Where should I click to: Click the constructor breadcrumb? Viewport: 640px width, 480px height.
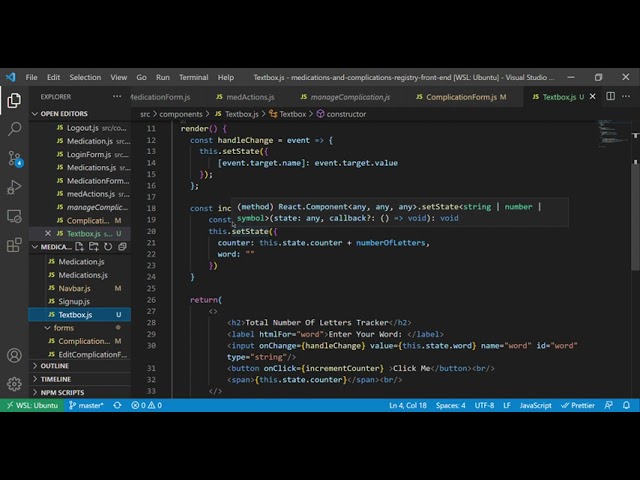tap(342, 114)
